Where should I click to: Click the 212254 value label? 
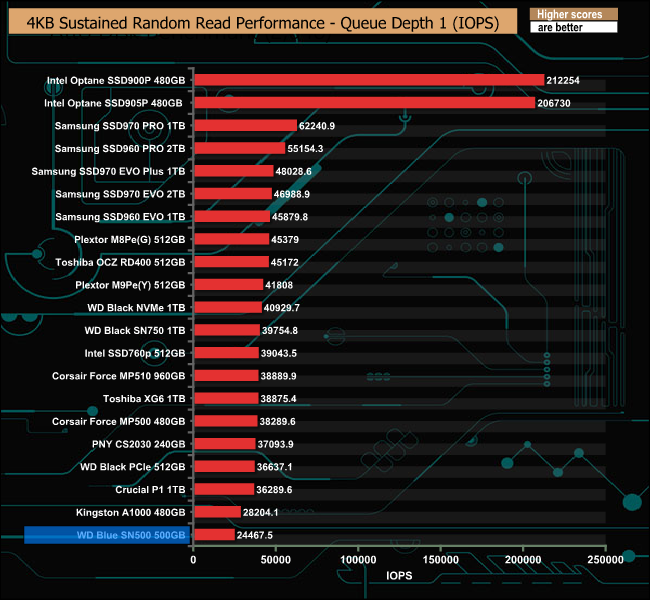[563, 80]
